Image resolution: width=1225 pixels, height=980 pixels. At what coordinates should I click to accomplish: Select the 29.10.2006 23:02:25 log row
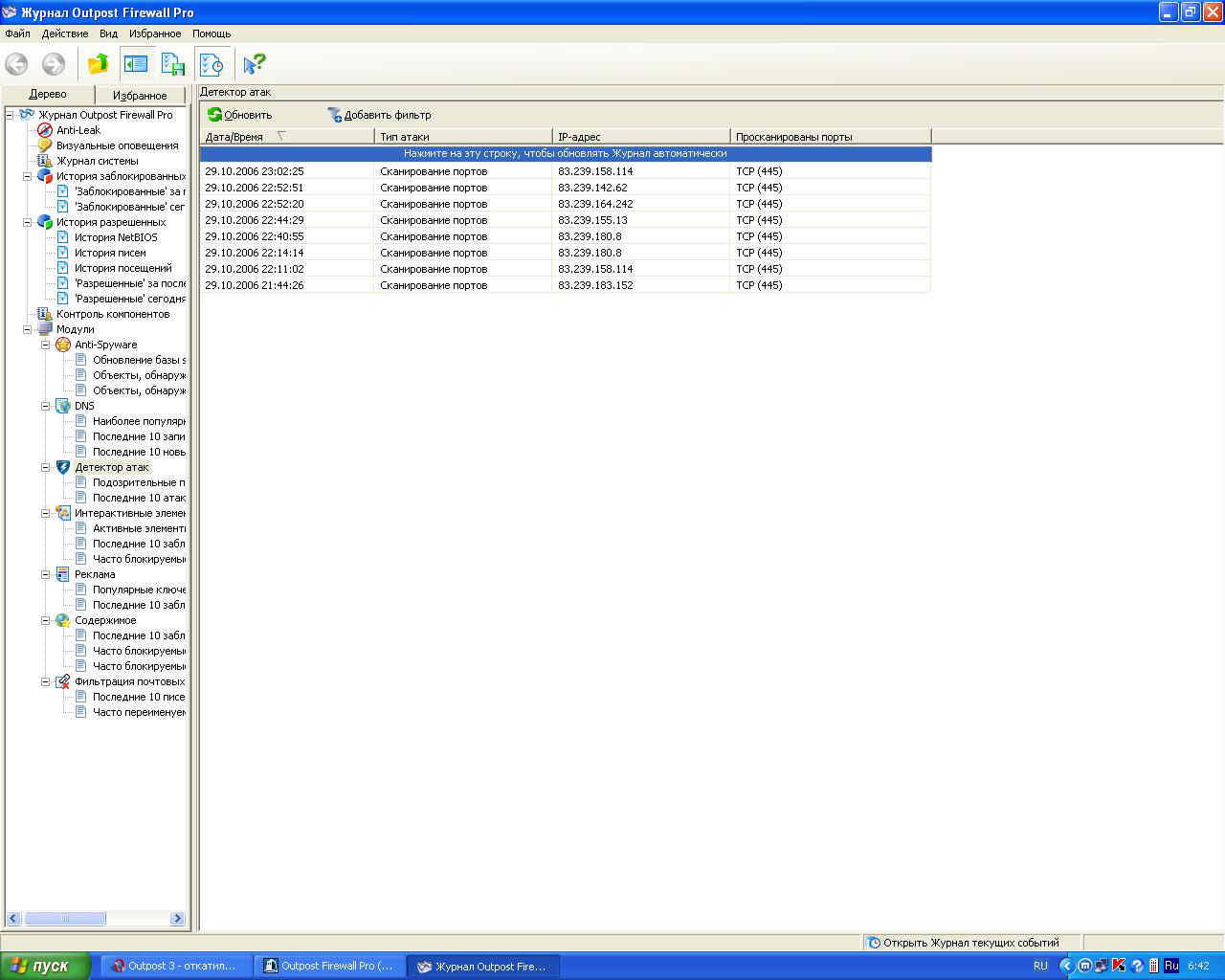pos(565,171)
